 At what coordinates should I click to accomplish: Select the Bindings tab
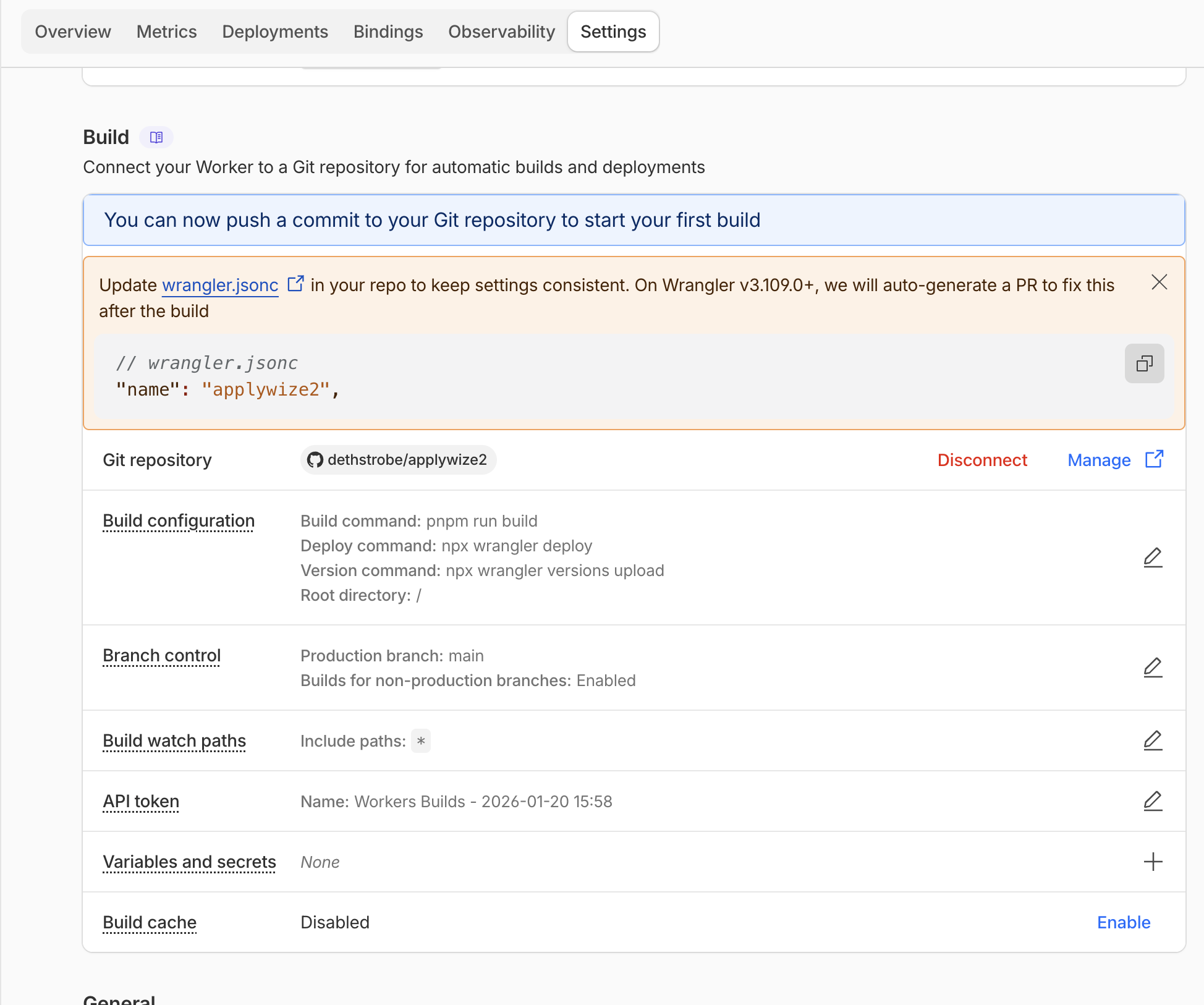click(x=388, y=32)
